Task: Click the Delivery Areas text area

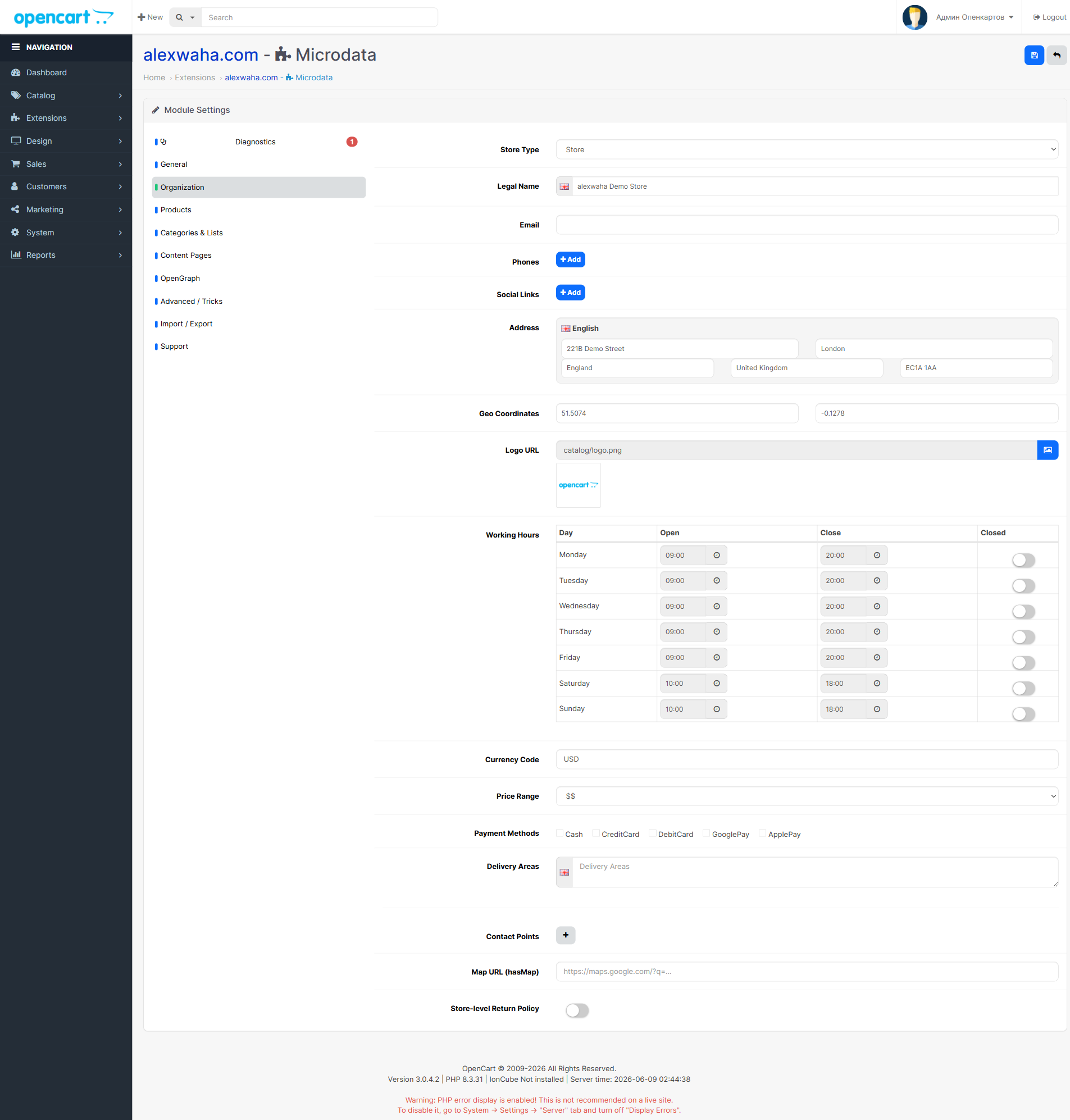Action: click(x=815, y=872)
